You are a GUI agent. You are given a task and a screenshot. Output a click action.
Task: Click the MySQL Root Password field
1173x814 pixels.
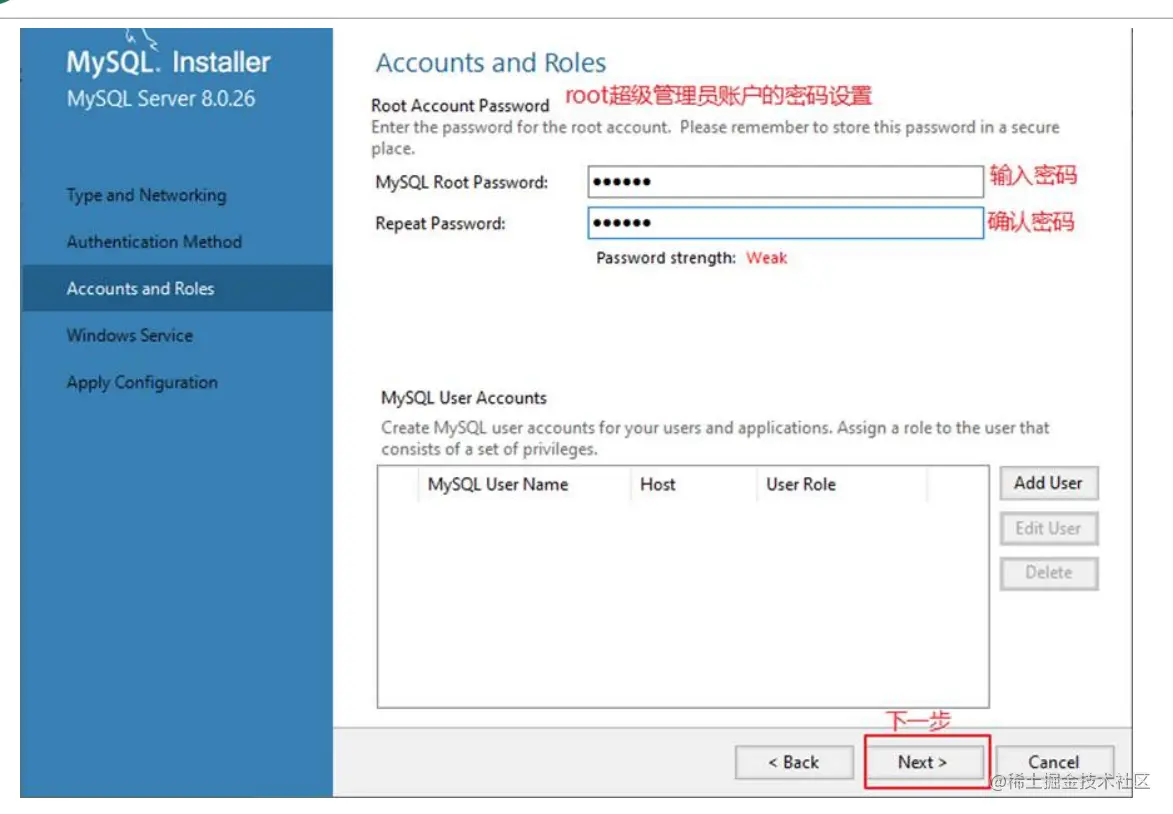(x=785, y=182)
